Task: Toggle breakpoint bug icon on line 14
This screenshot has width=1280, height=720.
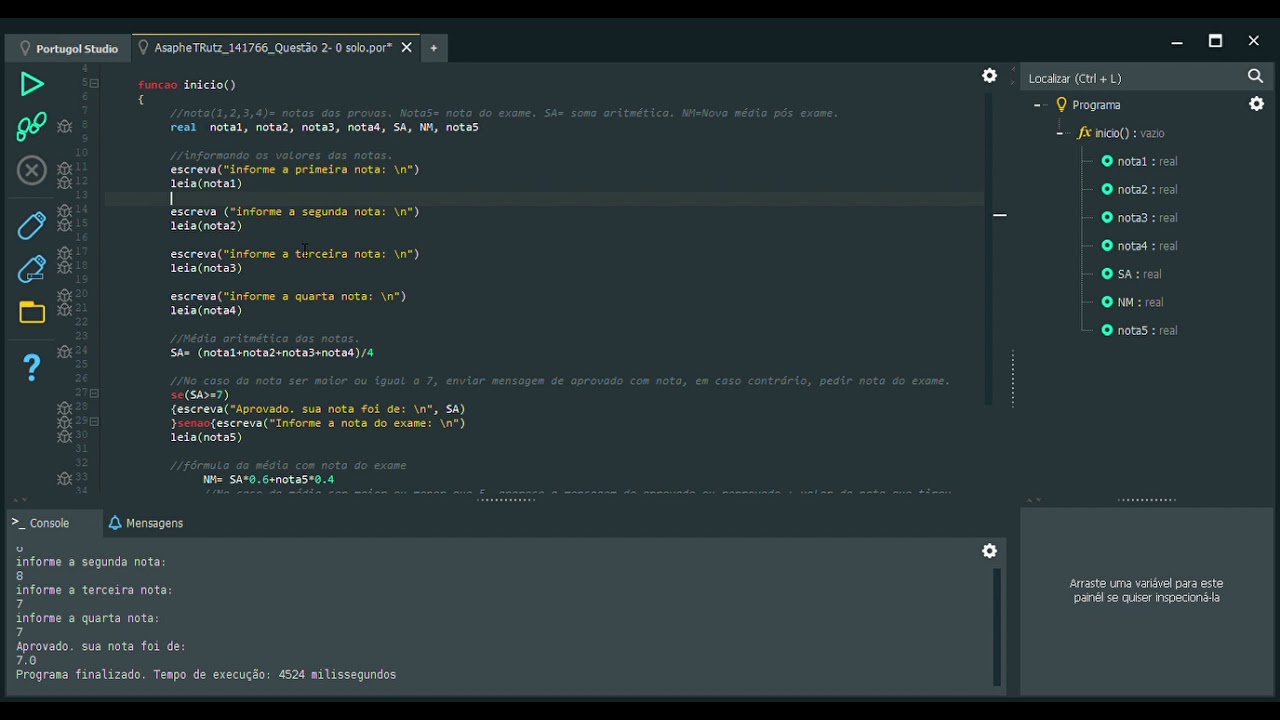Action: click(64, 211)
